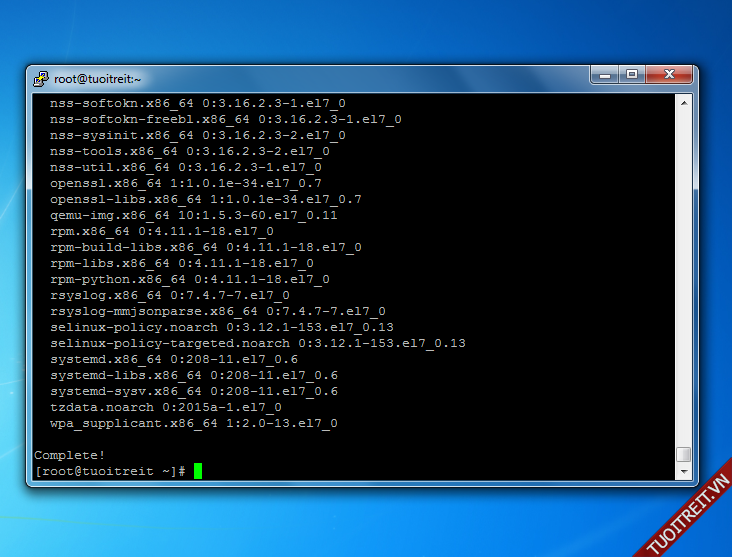Viewport: 732px width, 557px height.
Task: Minimize the PuTTY terminal window
Action: [605, 75]
